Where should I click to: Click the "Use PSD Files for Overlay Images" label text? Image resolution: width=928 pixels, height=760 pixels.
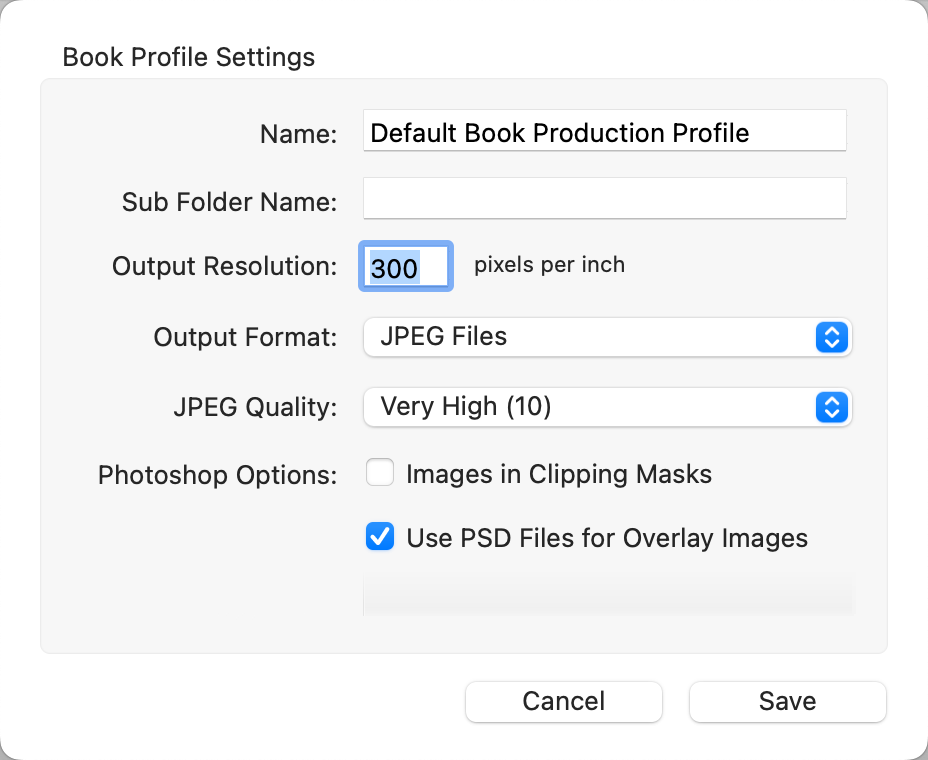coord(607,538)
